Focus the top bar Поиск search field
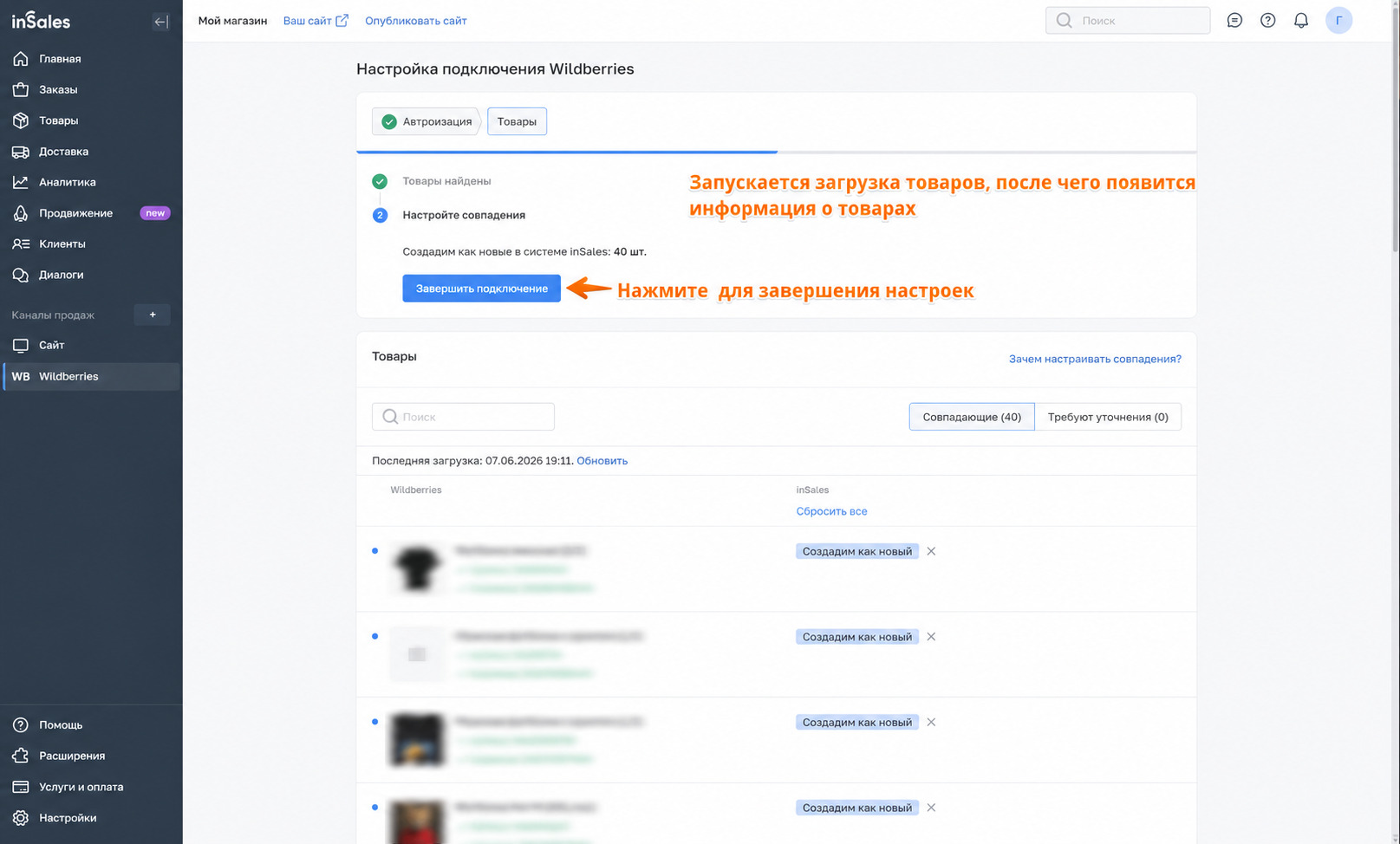Viewport: 1400px width, 844px height. (x=1128, y=20)
